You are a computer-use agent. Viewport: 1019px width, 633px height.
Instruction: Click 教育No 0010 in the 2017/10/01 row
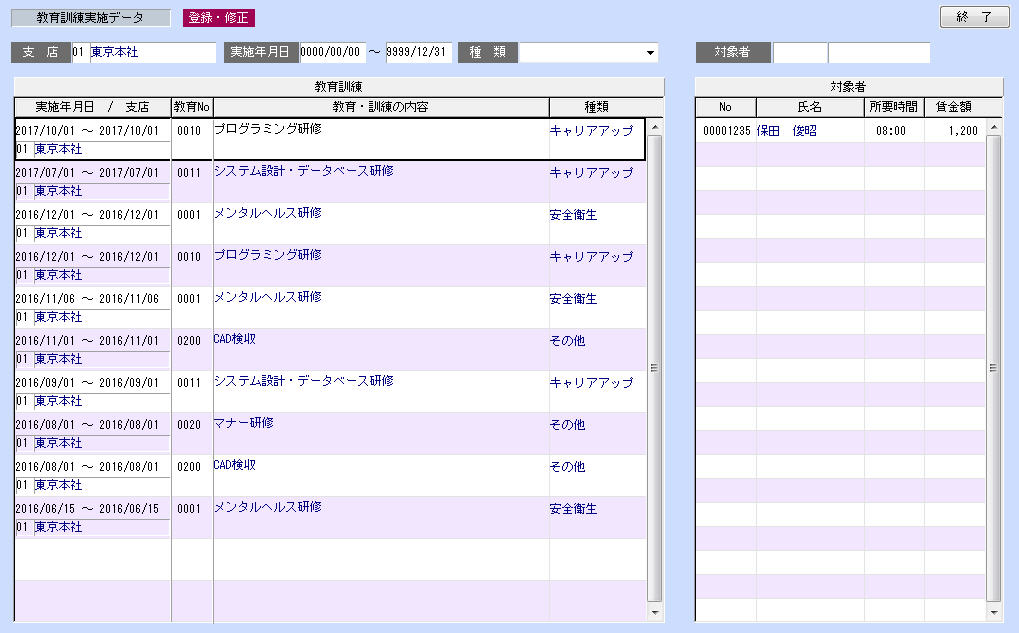coord(189,131)
